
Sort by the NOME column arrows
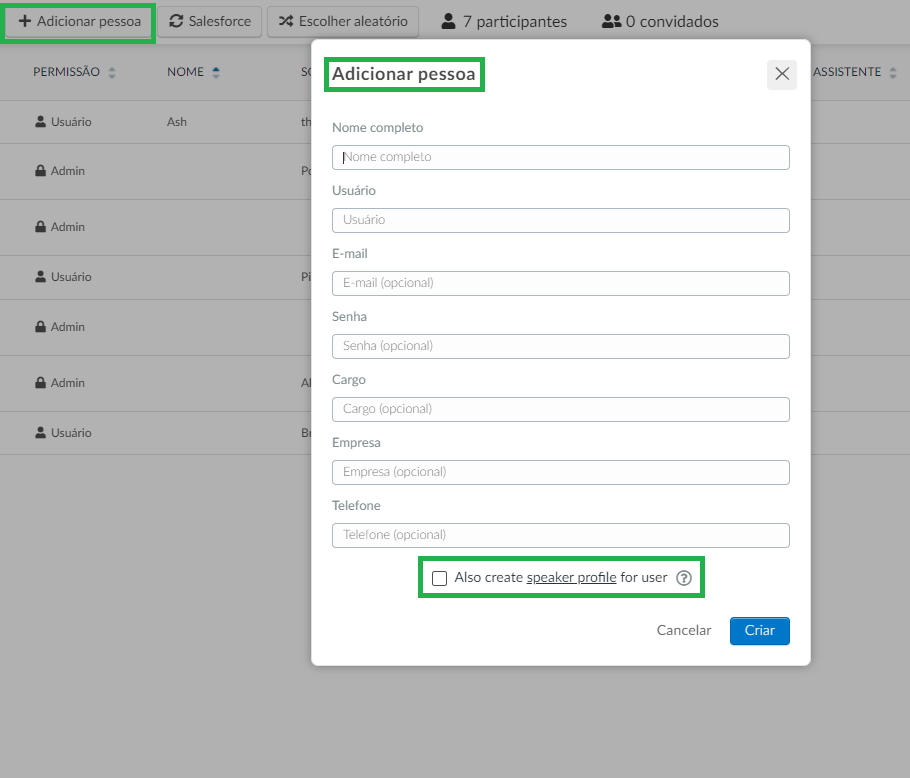(x=216, y=73)
